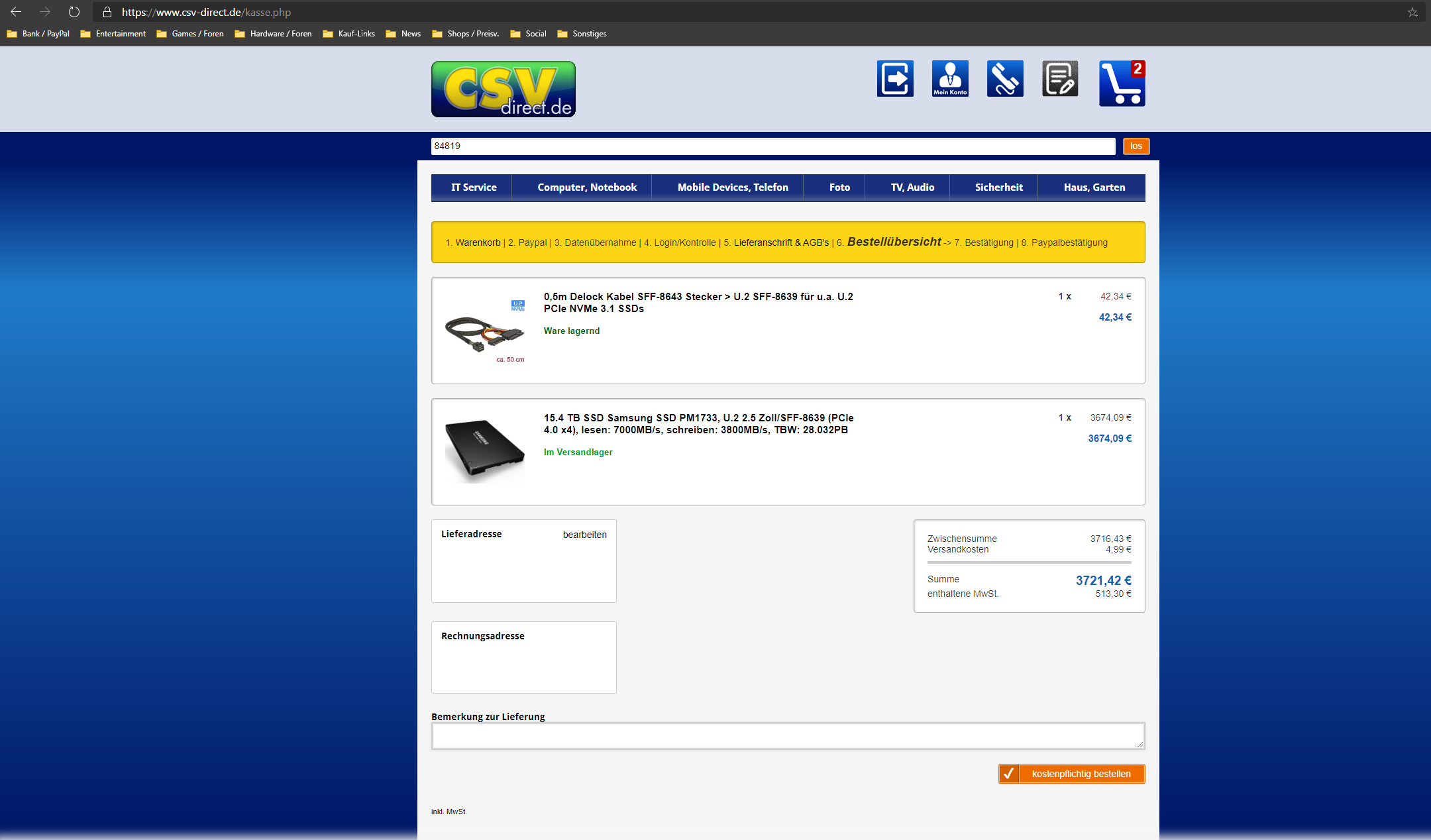Open the shopping cart icon
This screenshot has width=1431, height=840.
(1122, 83)
